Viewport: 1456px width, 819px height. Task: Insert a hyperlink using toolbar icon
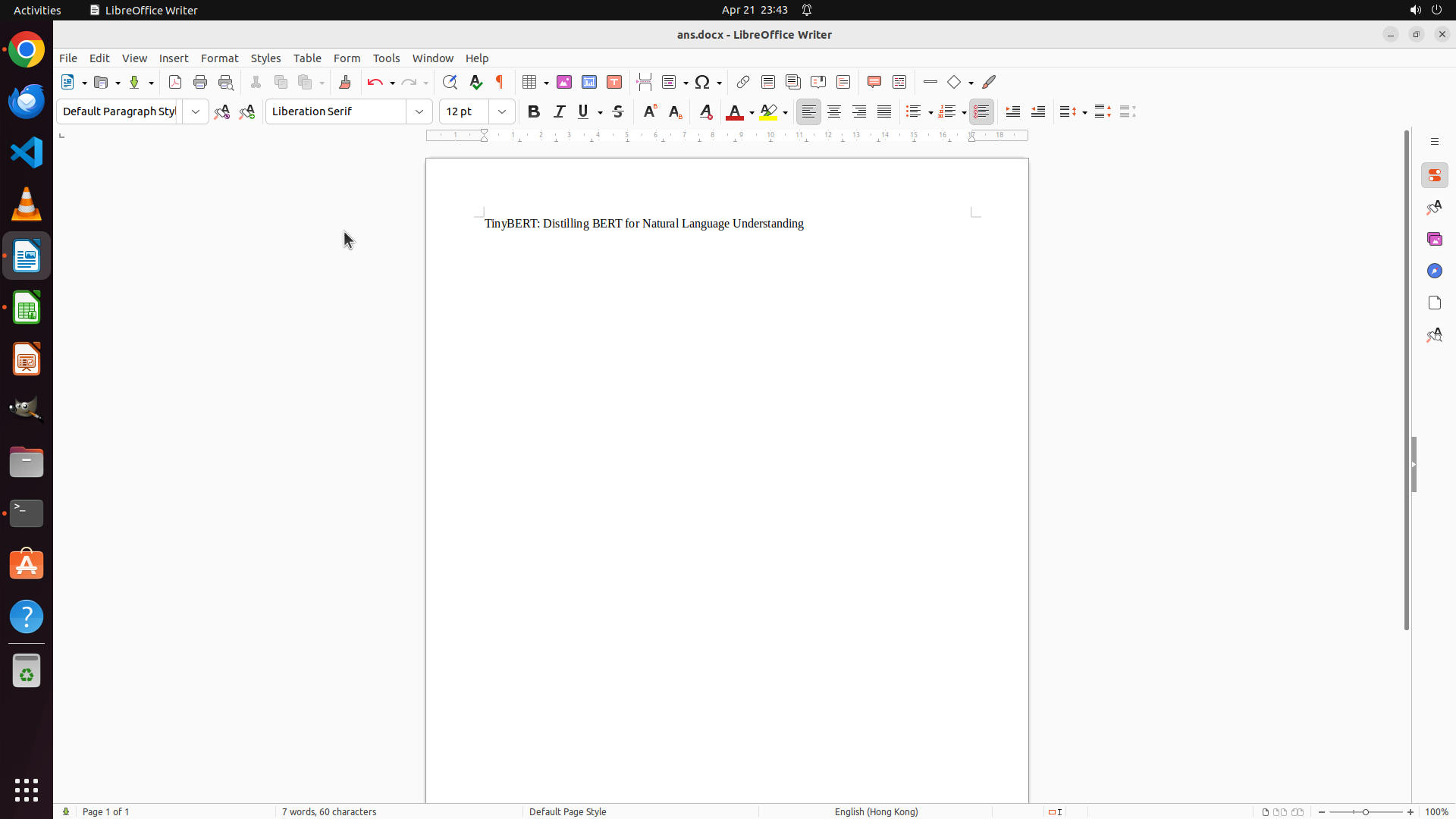pos(743,82)
